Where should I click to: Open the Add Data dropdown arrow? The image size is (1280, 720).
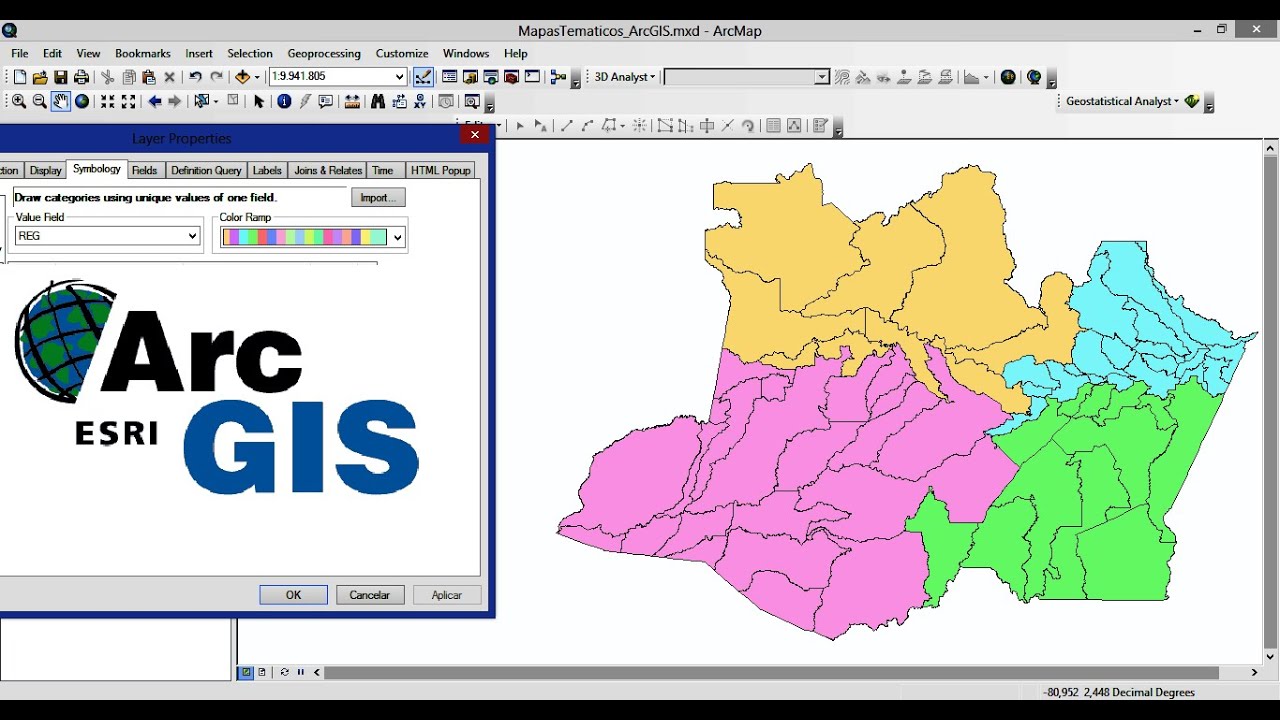pos(257,77)
